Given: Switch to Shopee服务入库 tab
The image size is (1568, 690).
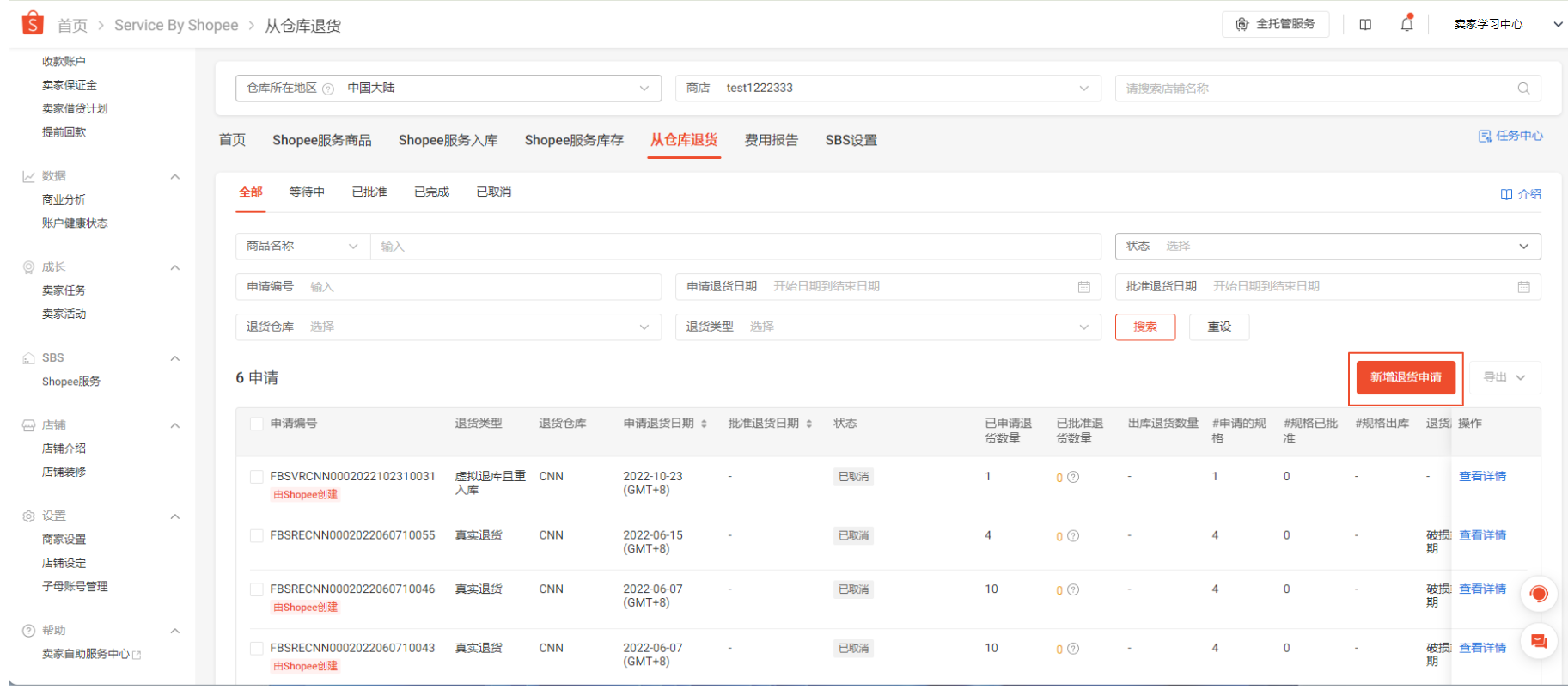Looking at the screenshot, I should point(448,140).
